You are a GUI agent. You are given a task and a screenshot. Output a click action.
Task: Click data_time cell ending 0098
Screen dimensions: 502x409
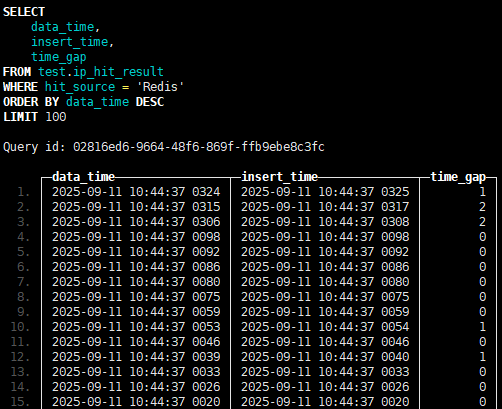point(136,237)
